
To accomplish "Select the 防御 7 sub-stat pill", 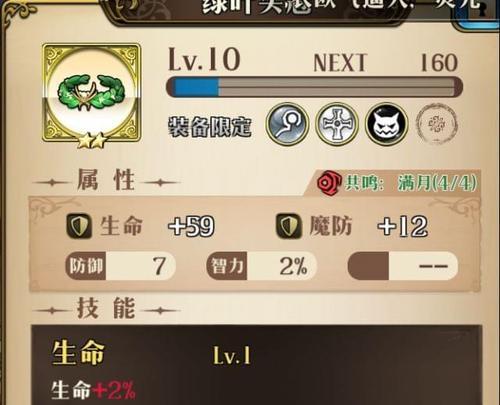I will click(x=120, y=266).
